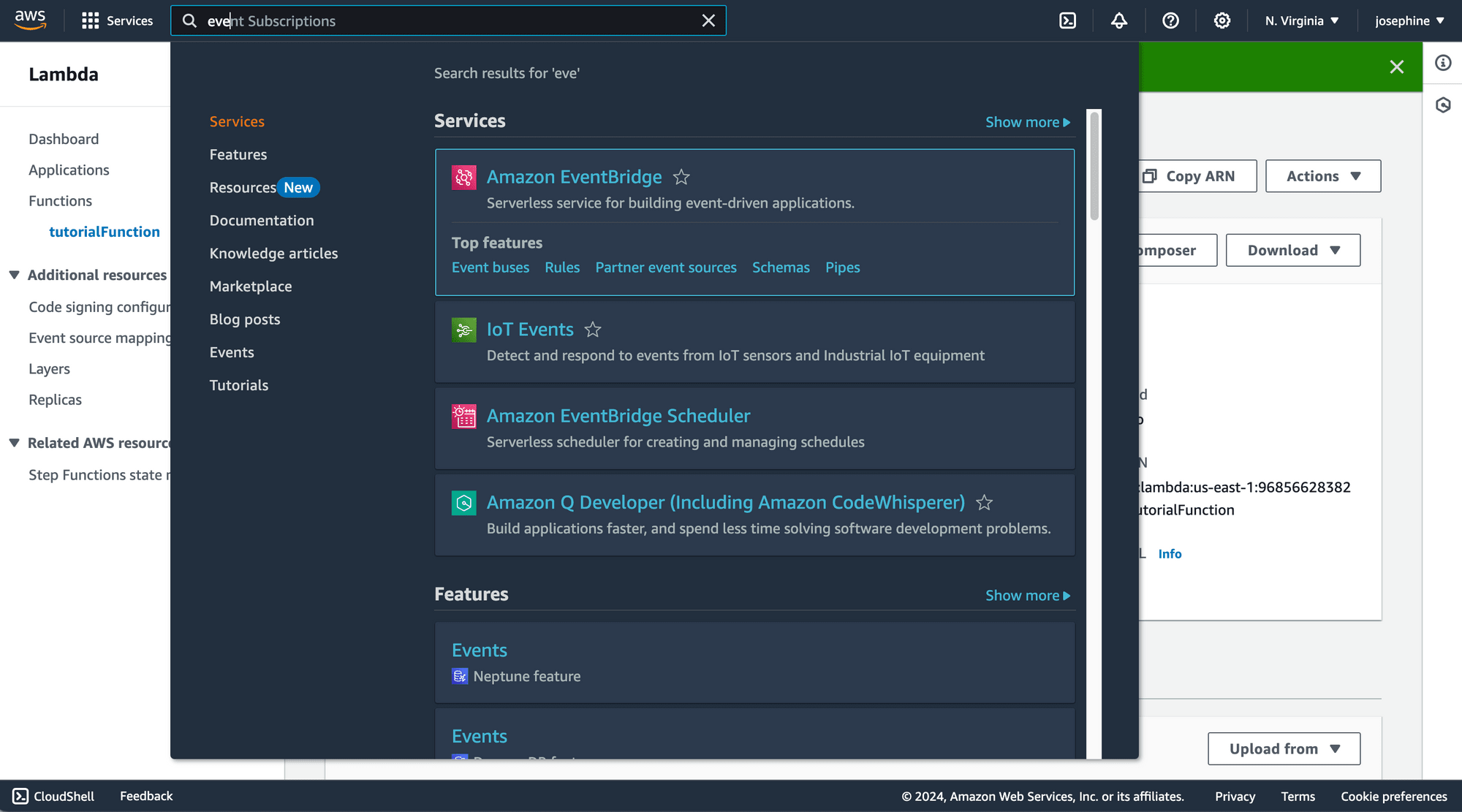The height and width of the screenshot is (812, 1462).
Task: Filter results by Knowledge articles
Action: [273, 253]
